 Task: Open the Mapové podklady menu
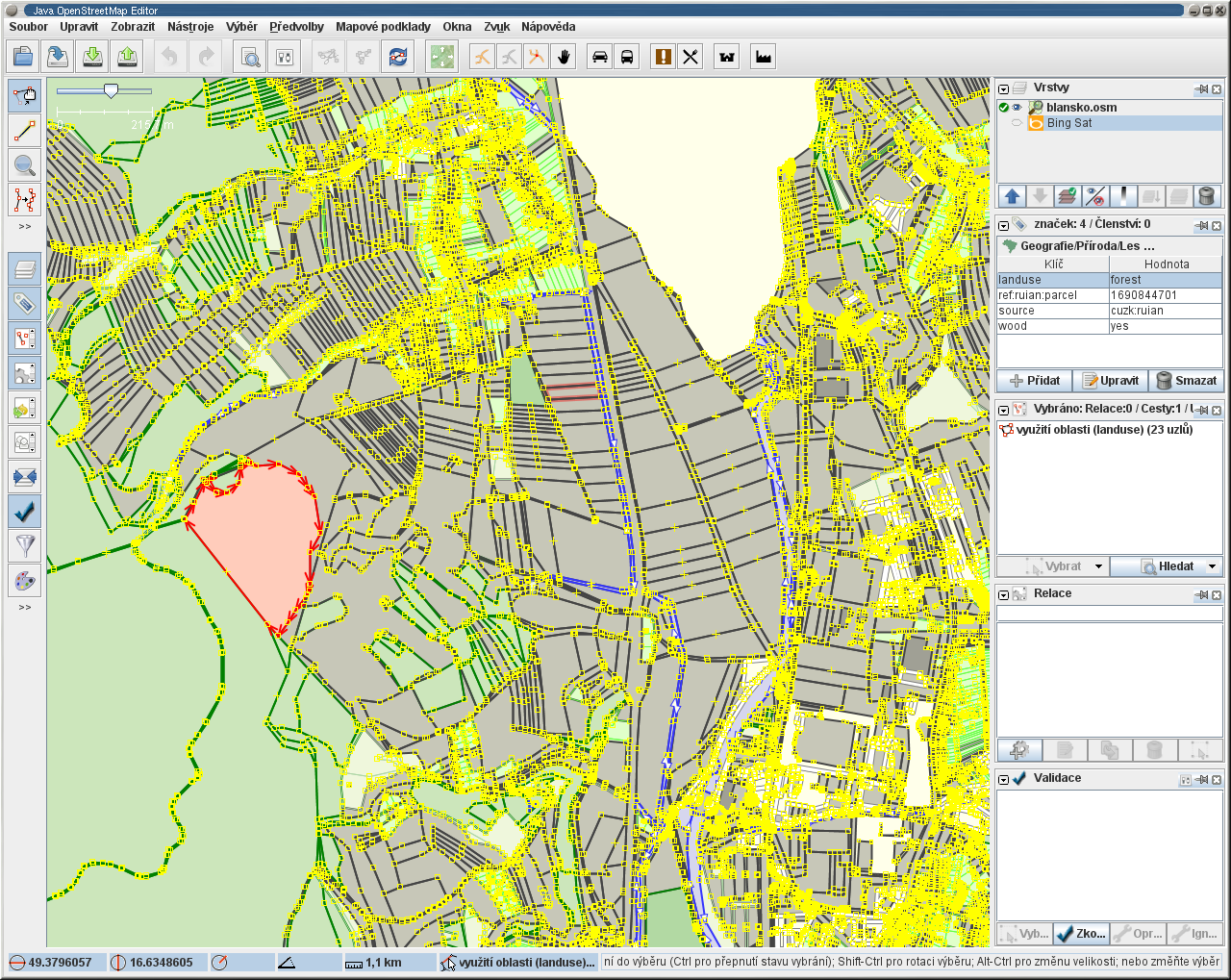pos(383,27)
